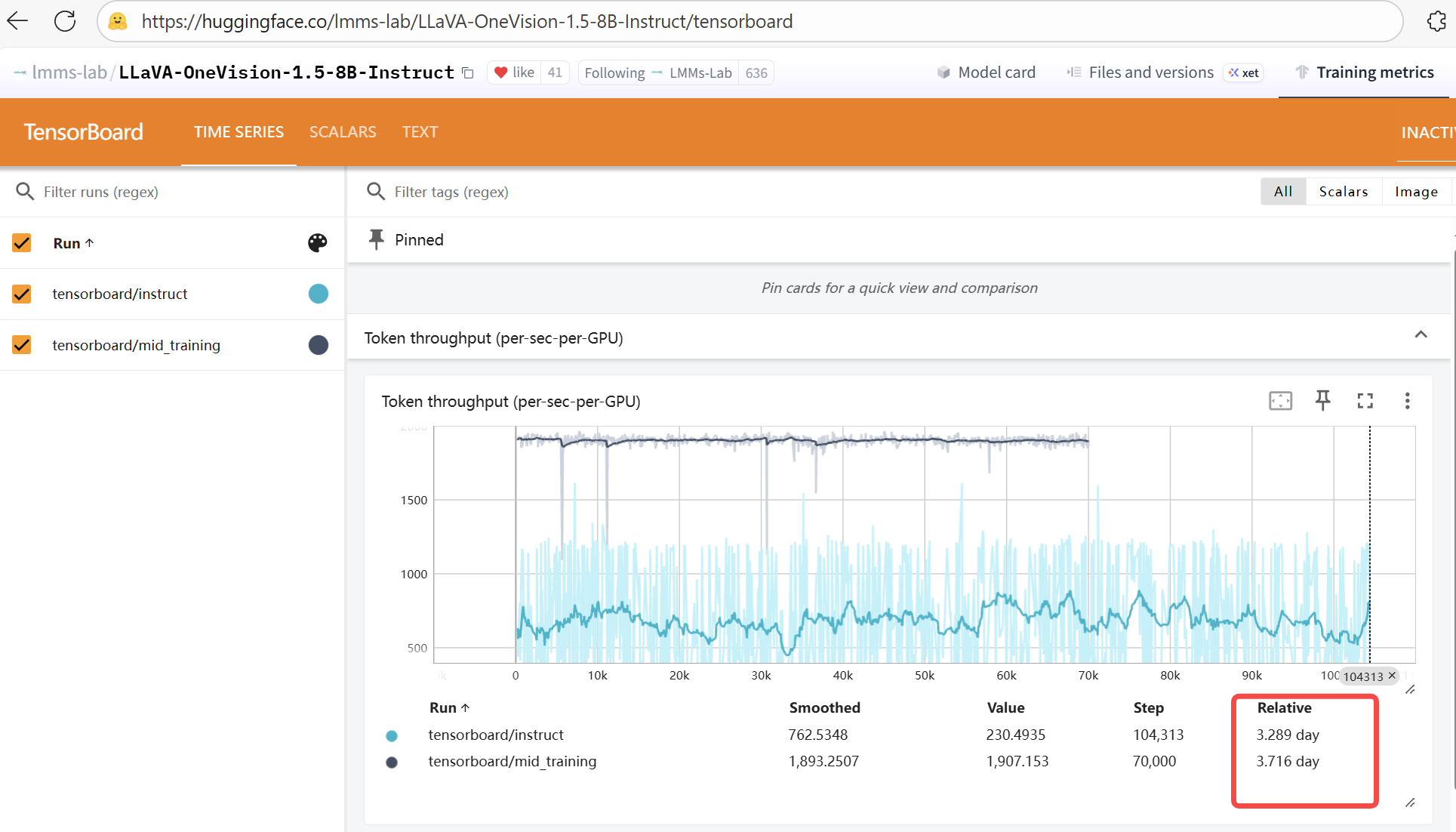Uncheck the tensorboard/mid_training run

[21, 345]
